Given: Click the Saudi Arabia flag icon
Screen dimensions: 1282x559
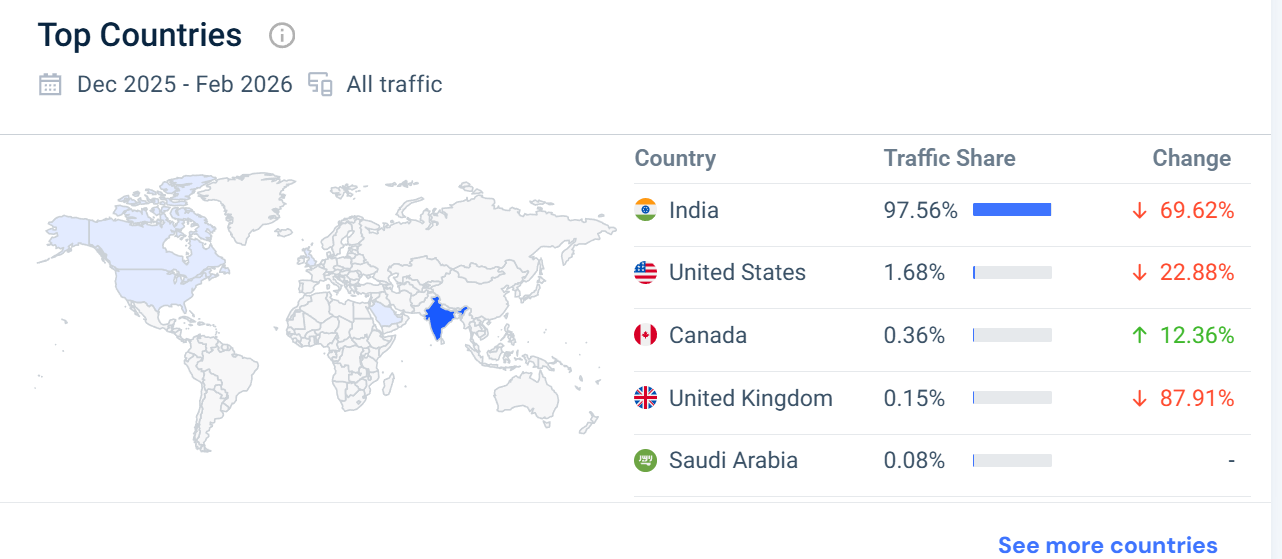Looking at the screenshot, I should click(646, 461).
